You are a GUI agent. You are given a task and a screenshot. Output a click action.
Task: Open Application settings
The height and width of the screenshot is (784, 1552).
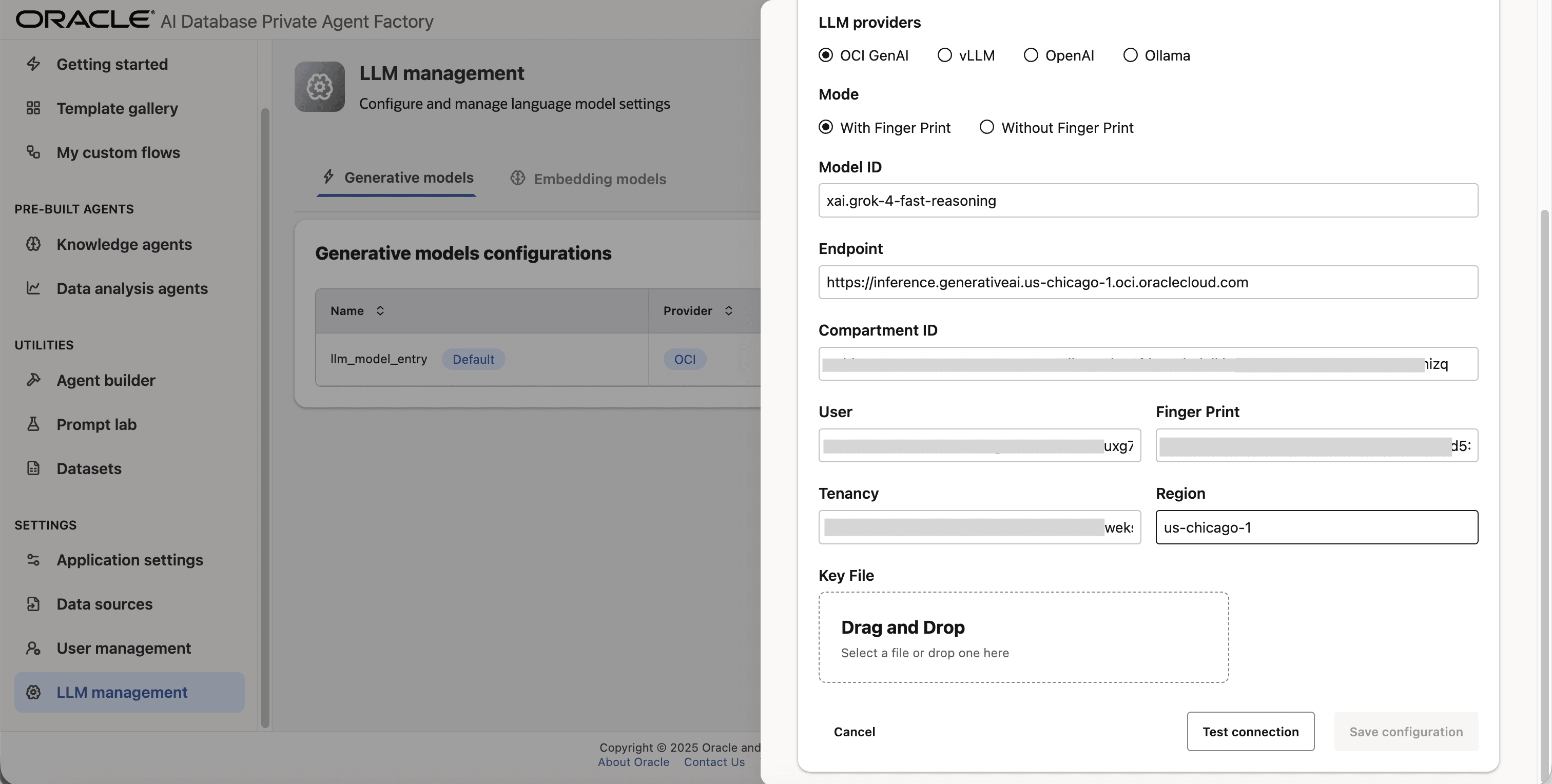click(x=129, y=560)
